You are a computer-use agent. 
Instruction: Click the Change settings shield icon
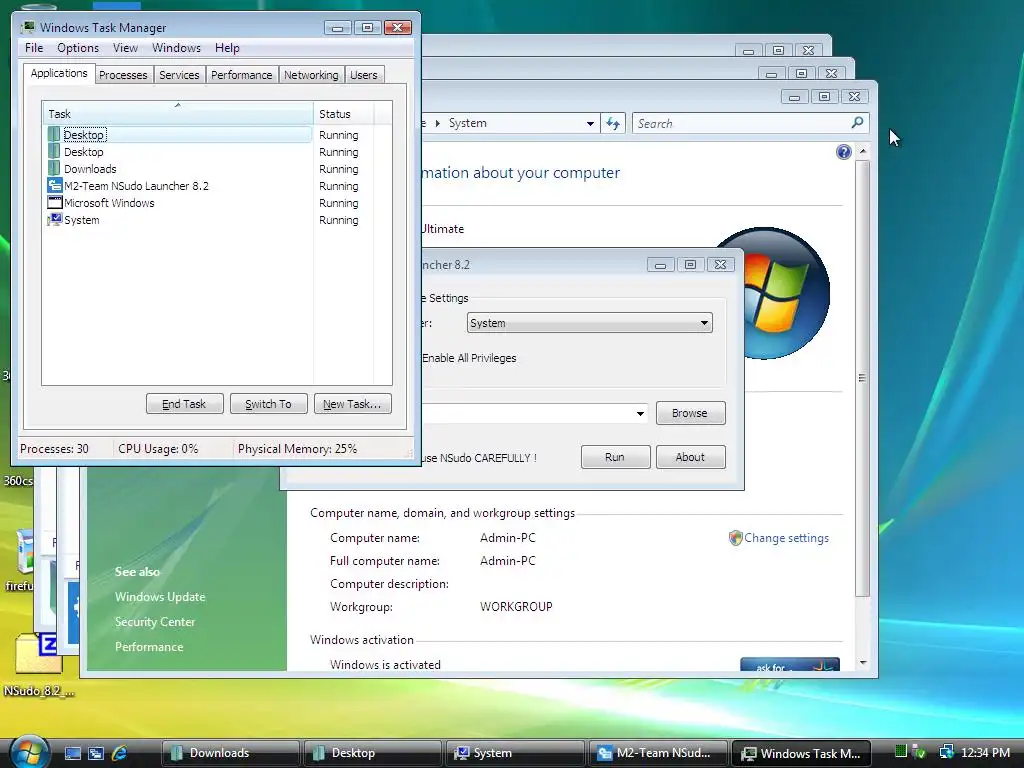pos(735,538)
